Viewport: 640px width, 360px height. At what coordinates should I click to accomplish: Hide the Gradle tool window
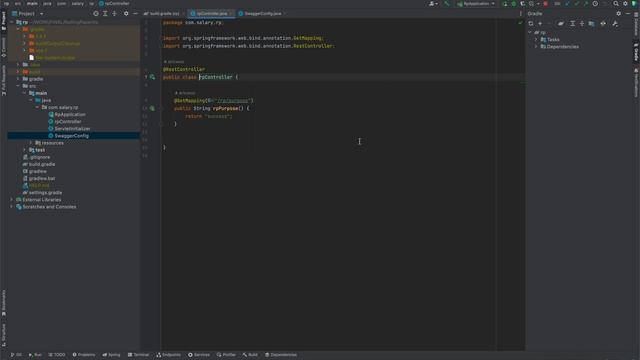coord(628,13)
